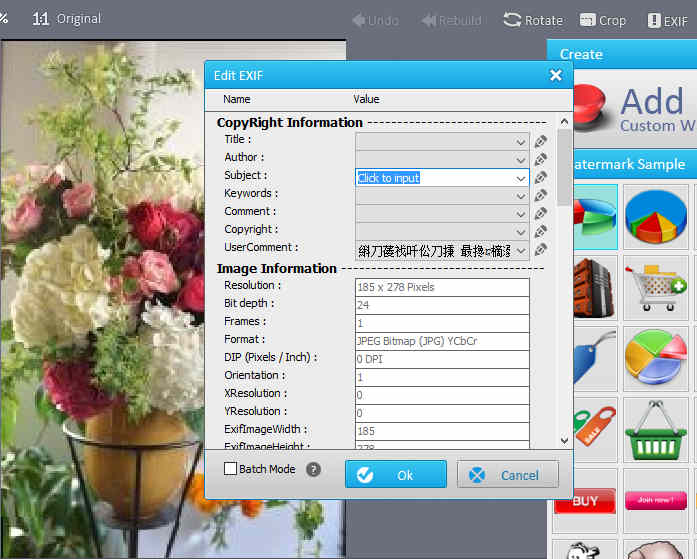Enable the Batch Mode checkbox
Screen dimensions: 697x559
click(x=230, y=468)
